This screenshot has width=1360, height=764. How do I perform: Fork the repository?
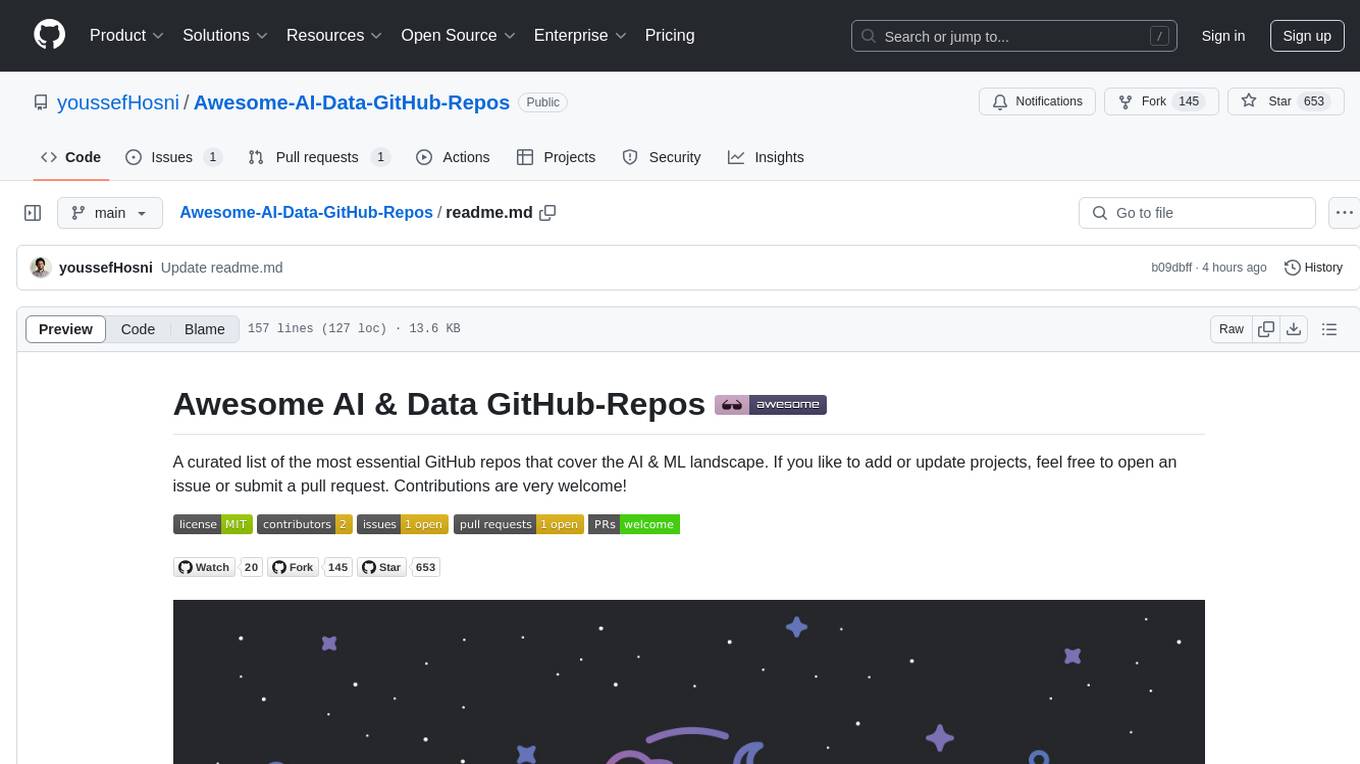(x=1161, y=102)
